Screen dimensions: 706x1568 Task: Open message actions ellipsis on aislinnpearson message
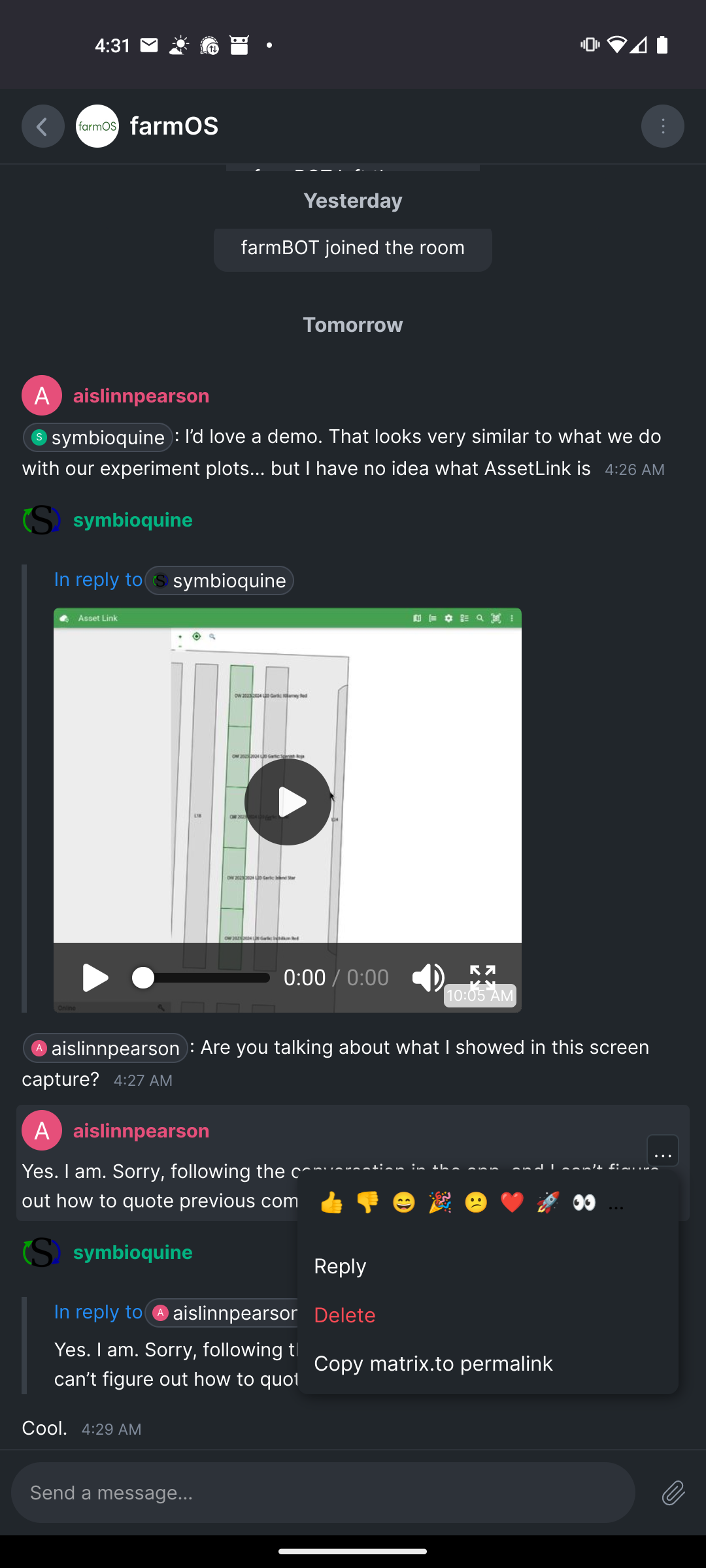tap(663, 1151)
